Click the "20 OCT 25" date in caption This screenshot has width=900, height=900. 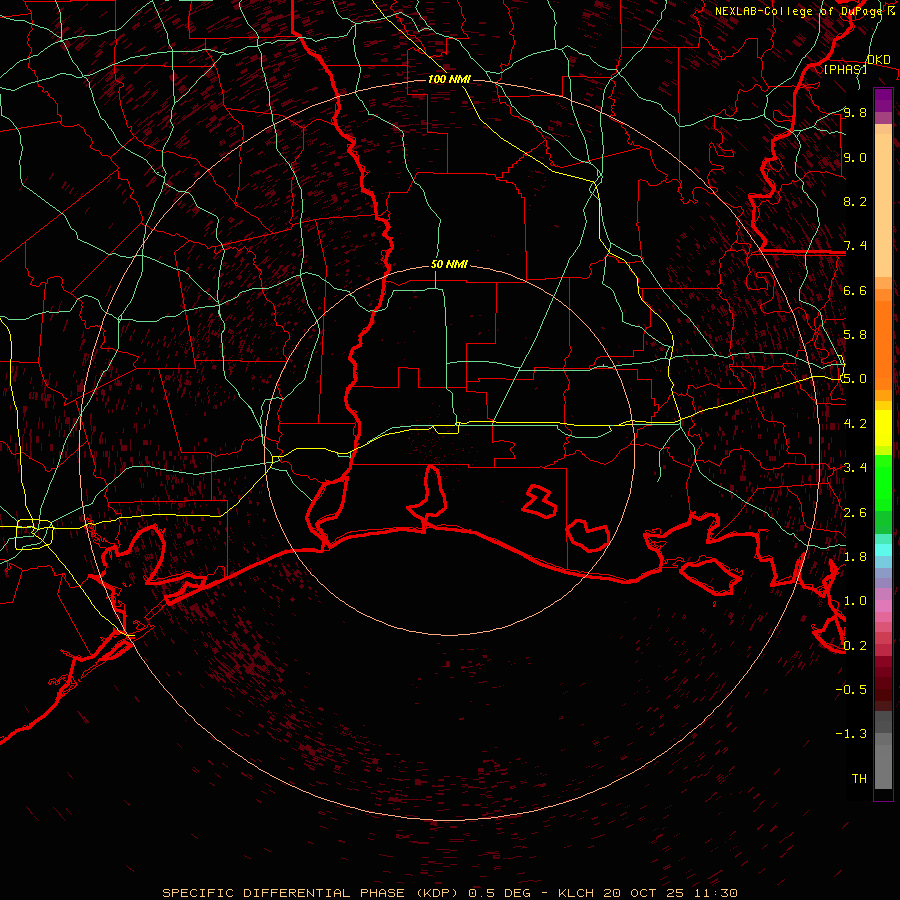coord(643,893)
